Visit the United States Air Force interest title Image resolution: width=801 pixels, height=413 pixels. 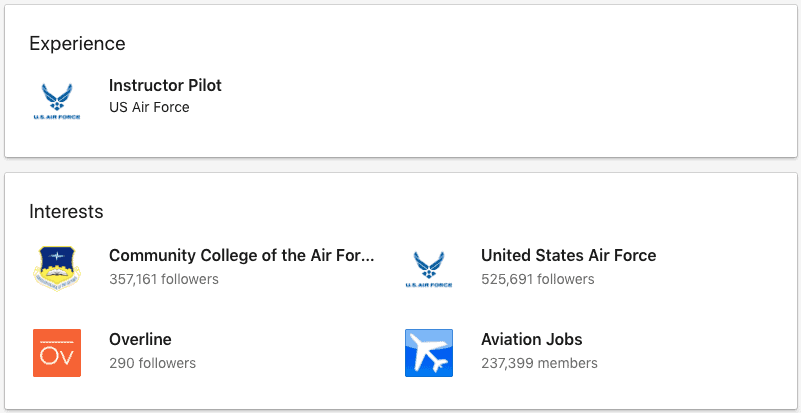point(569,255)
